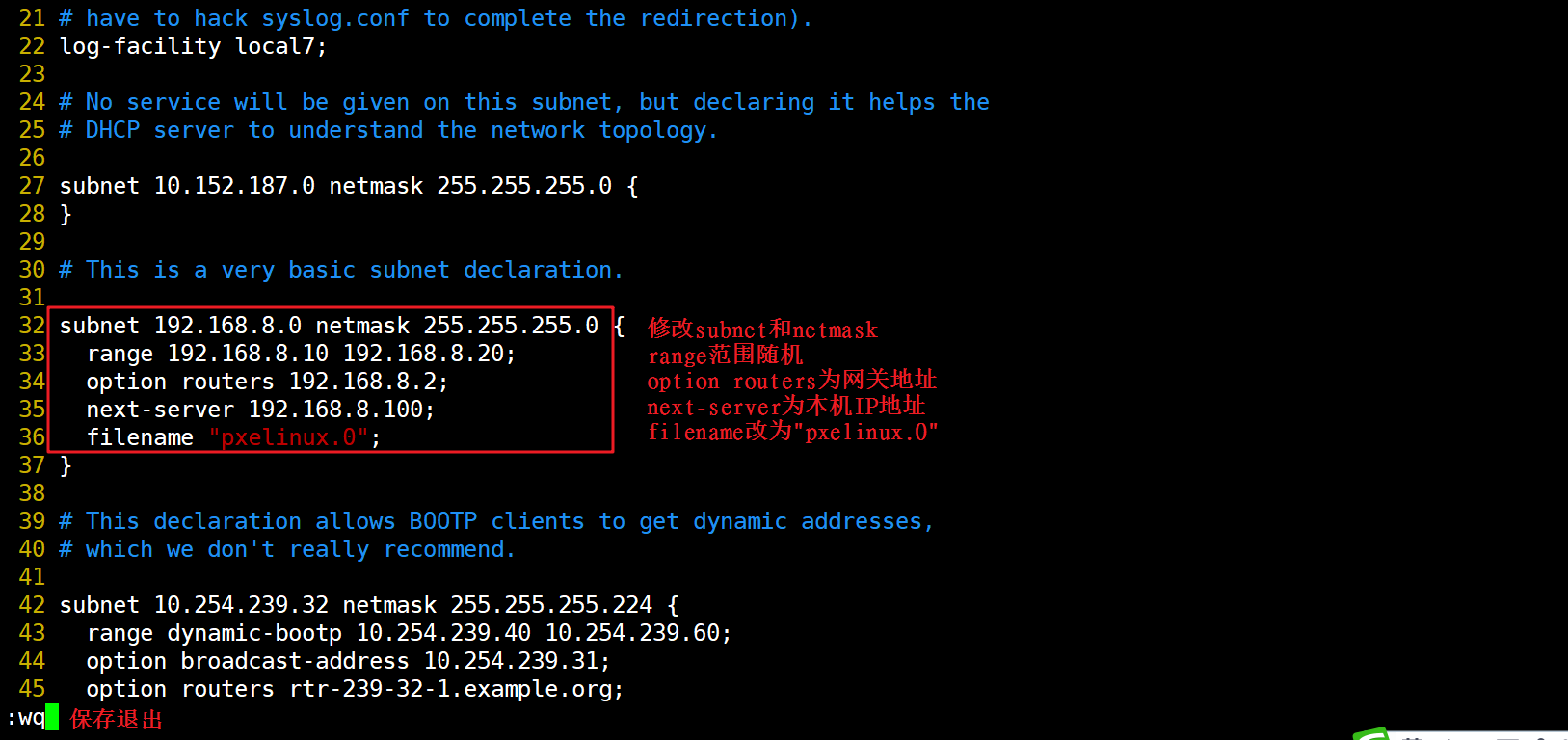Screen dimensions: 1568x740
Task: Click the red 保存退出 annotation
Action: pos(116,719)
